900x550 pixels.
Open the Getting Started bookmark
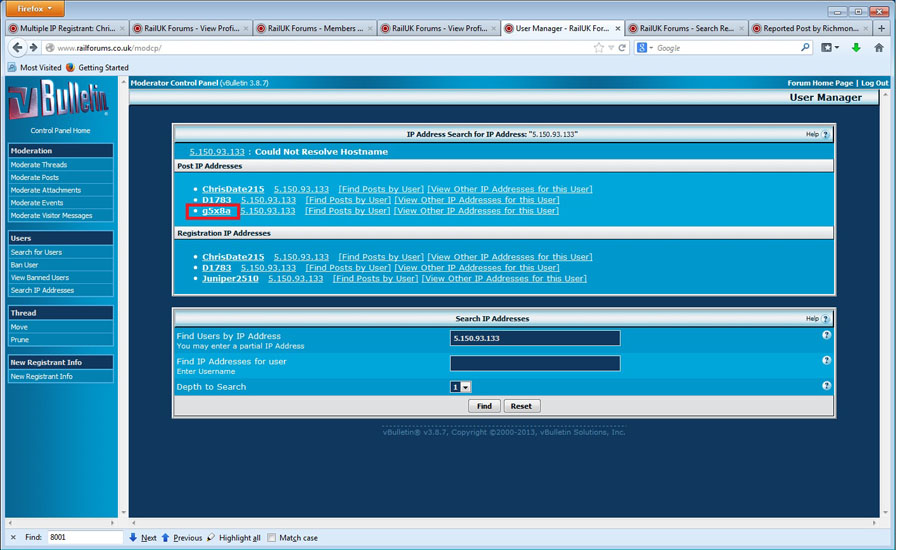[x=97, y=67]
